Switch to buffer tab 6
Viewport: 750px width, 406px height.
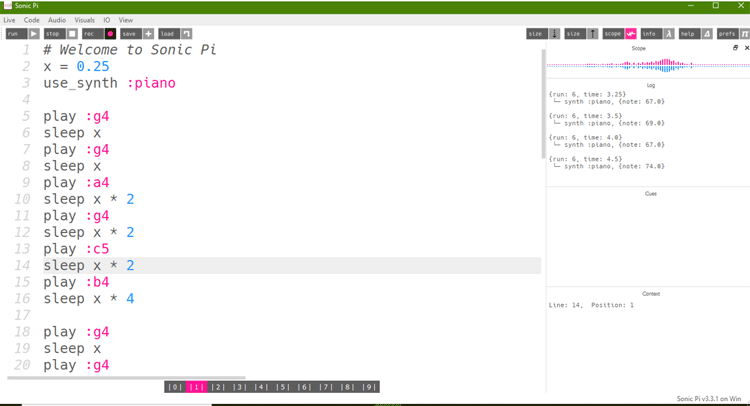tap(304, 387)
